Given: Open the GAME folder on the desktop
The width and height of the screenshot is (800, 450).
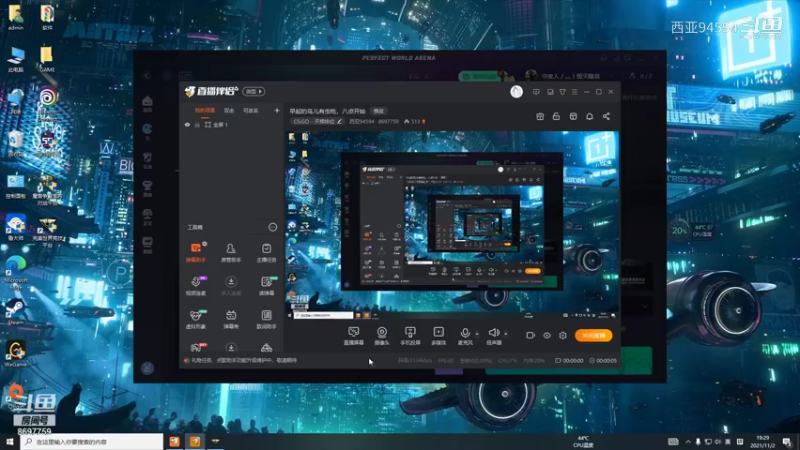Looking at the screenshot, I should tap(46, 59).
